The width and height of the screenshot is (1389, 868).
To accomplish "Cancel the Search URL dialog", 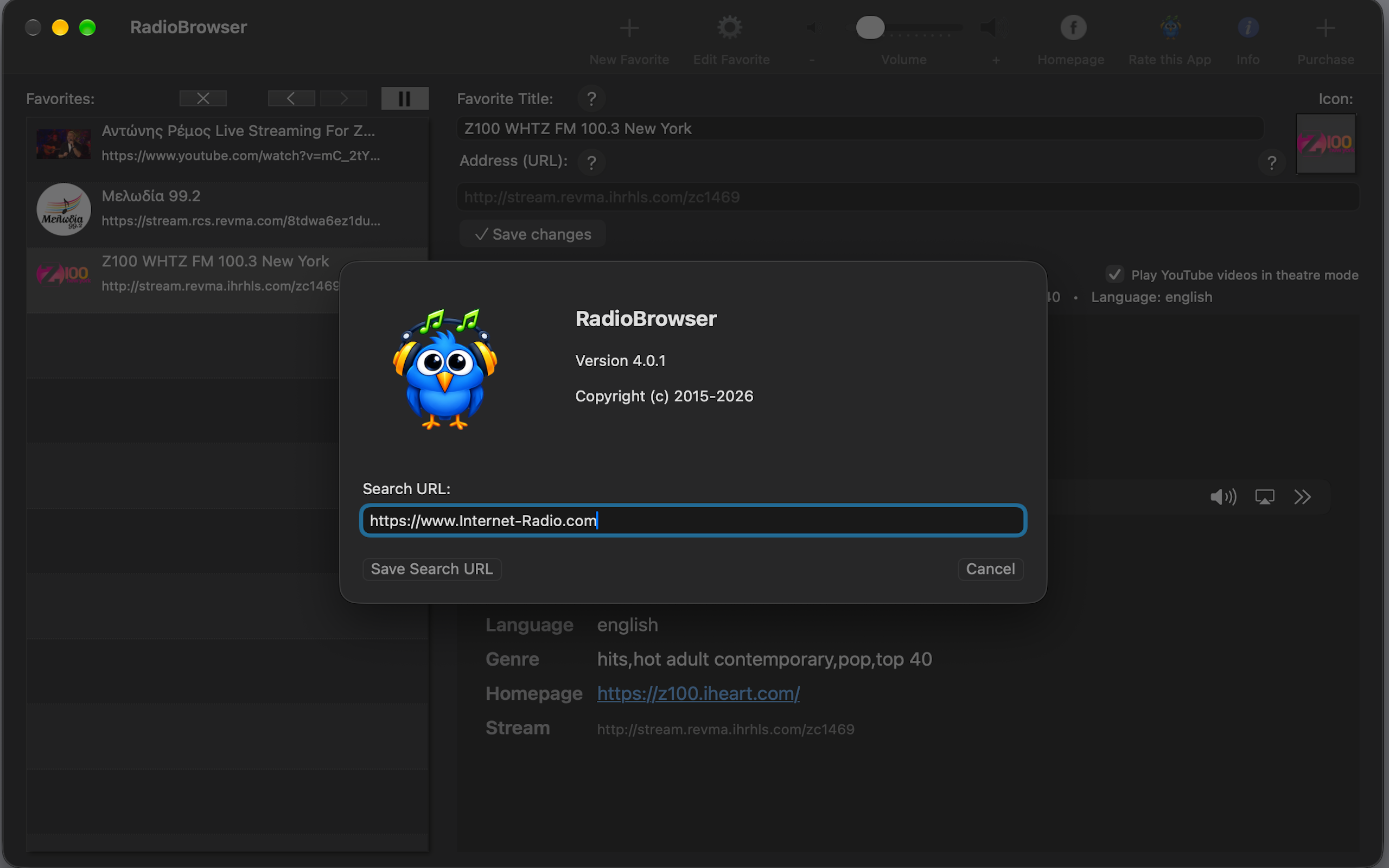I will [990, 569].
